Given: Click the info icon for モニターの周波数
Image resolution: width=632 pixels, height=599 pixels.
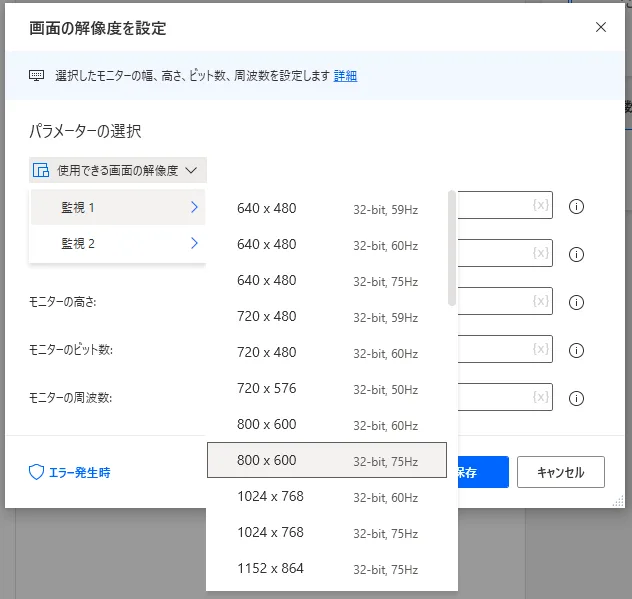Looking at the screenshot, I should click(576, 398).
